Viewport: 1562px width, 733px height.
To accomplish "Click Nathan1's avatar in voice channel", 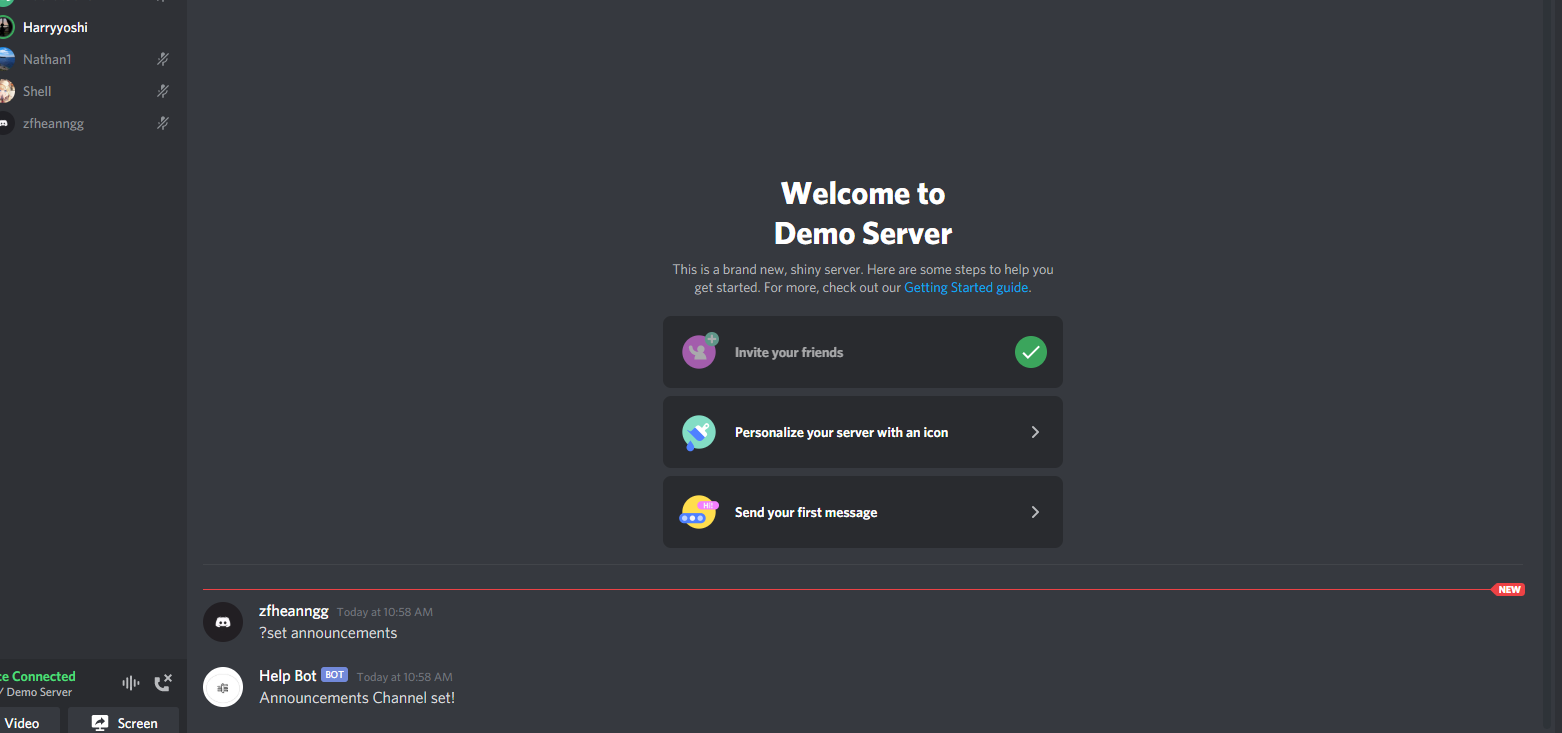I will pos(6,59).
